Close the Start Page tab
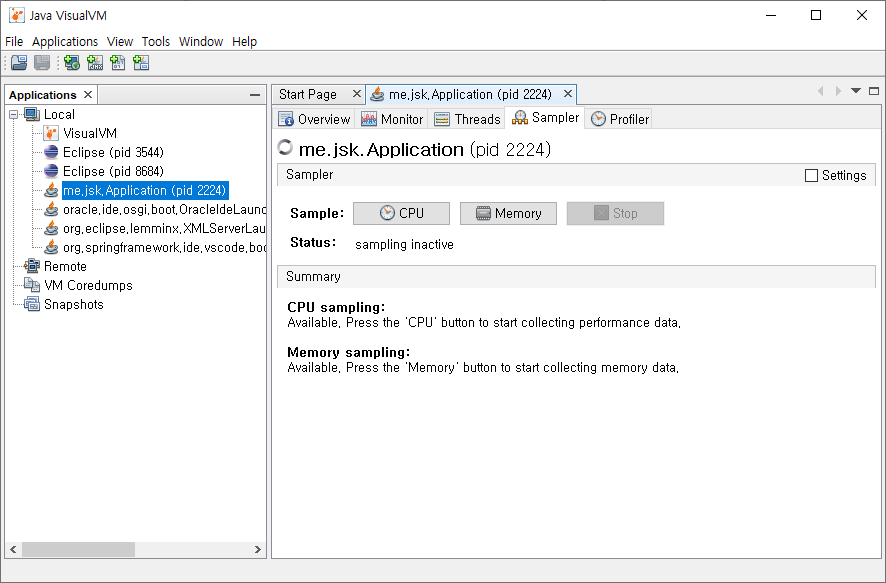The width and height of the screenshot is (886, 583). click(357, 94)
